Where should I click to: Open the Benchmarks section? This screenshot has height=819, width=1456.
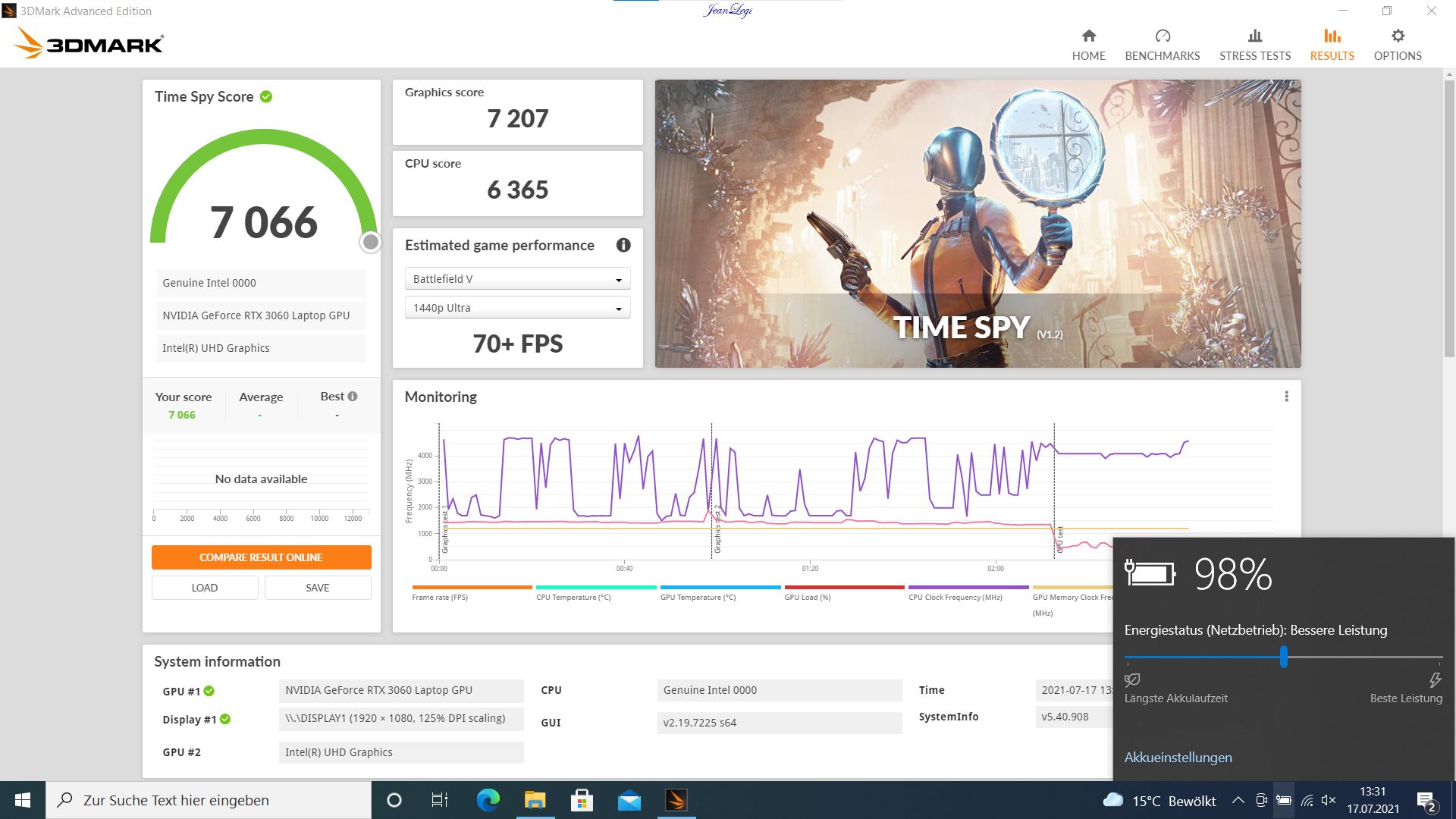point(1162,42)
